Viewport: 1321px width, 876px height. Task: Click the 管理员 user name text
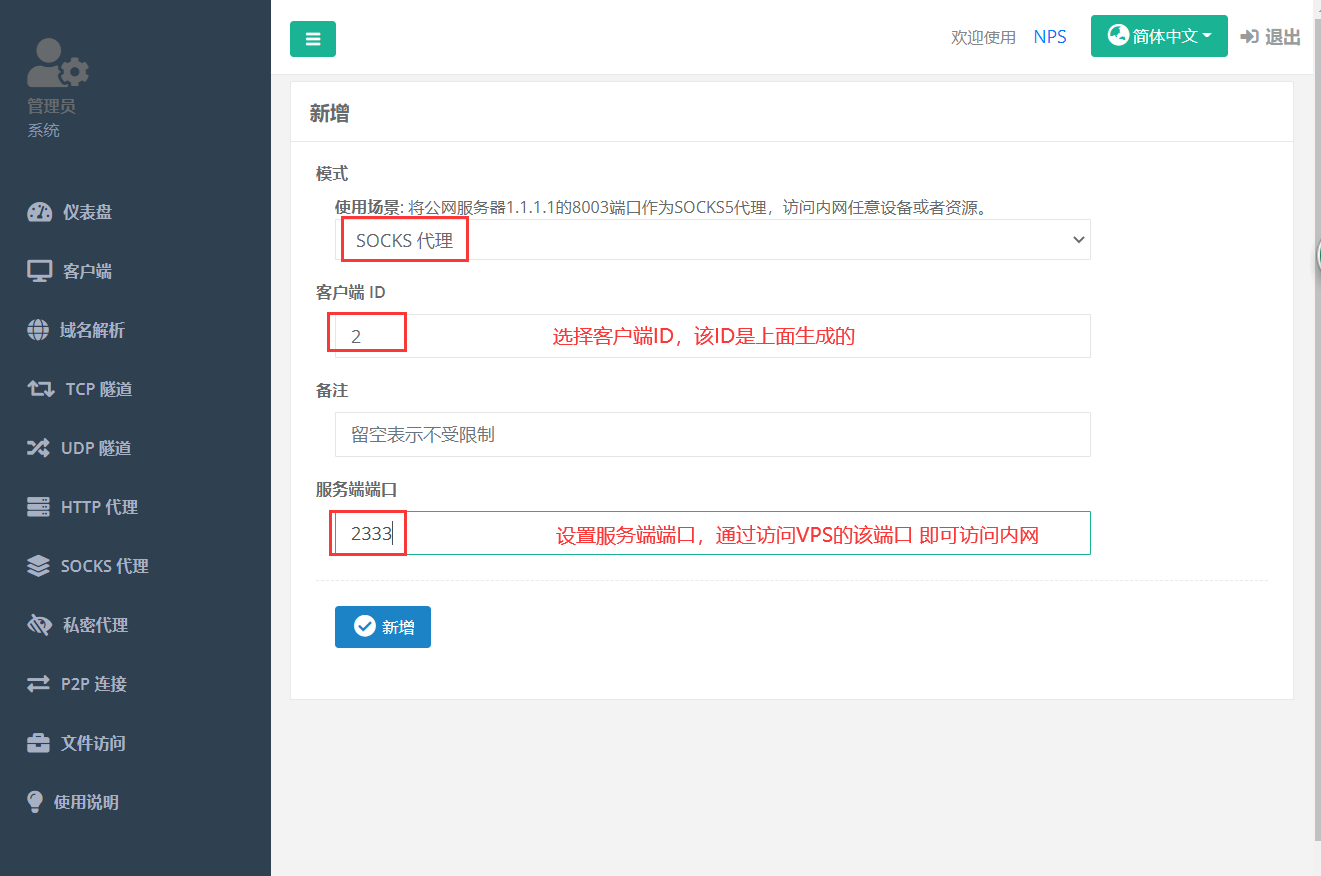point(51,106)
